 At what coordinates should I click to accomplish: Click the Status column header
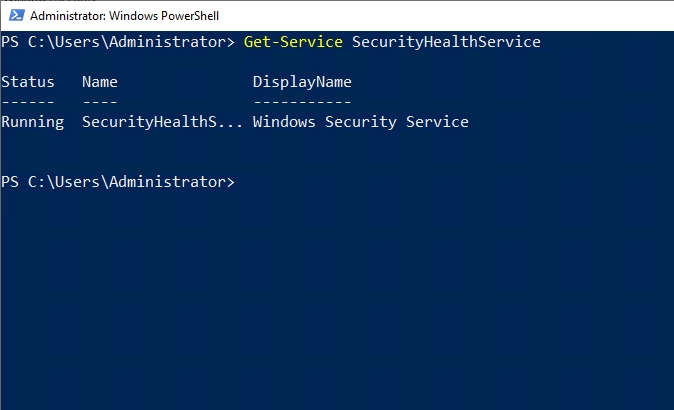(28, 82)
